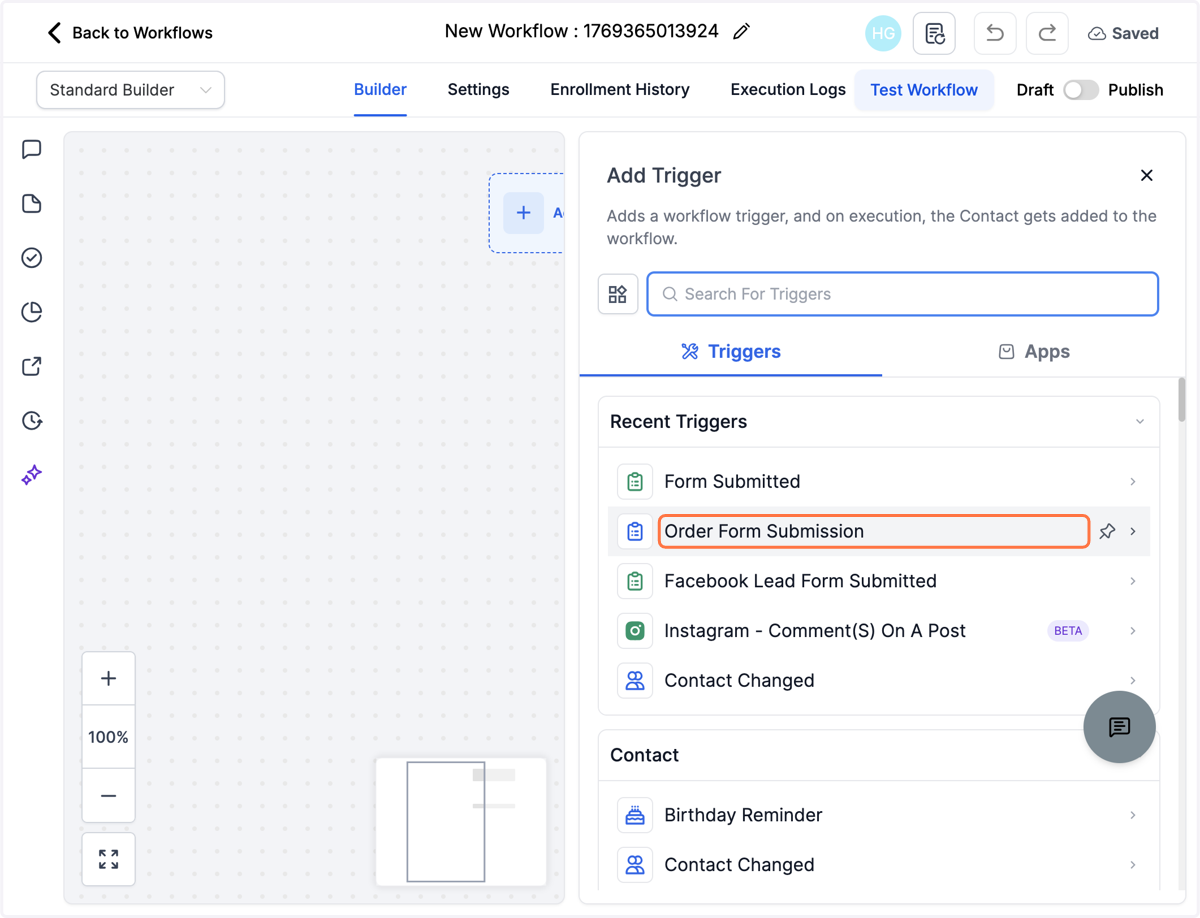Switch to the Settings tab

[x=478, y=90]
